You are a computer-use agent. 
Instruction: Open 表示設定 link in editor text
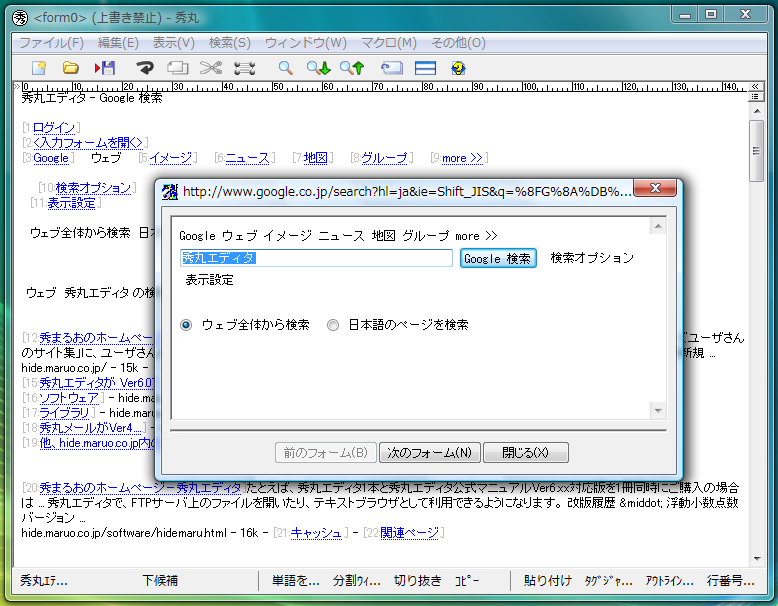(71, 202)
